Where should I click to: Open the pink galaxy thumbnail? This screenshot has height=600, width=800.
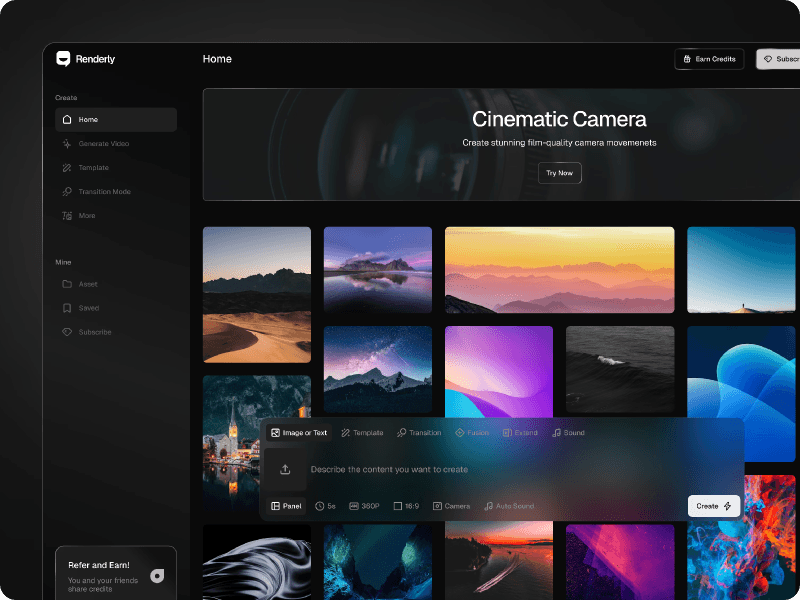(620, 562)
